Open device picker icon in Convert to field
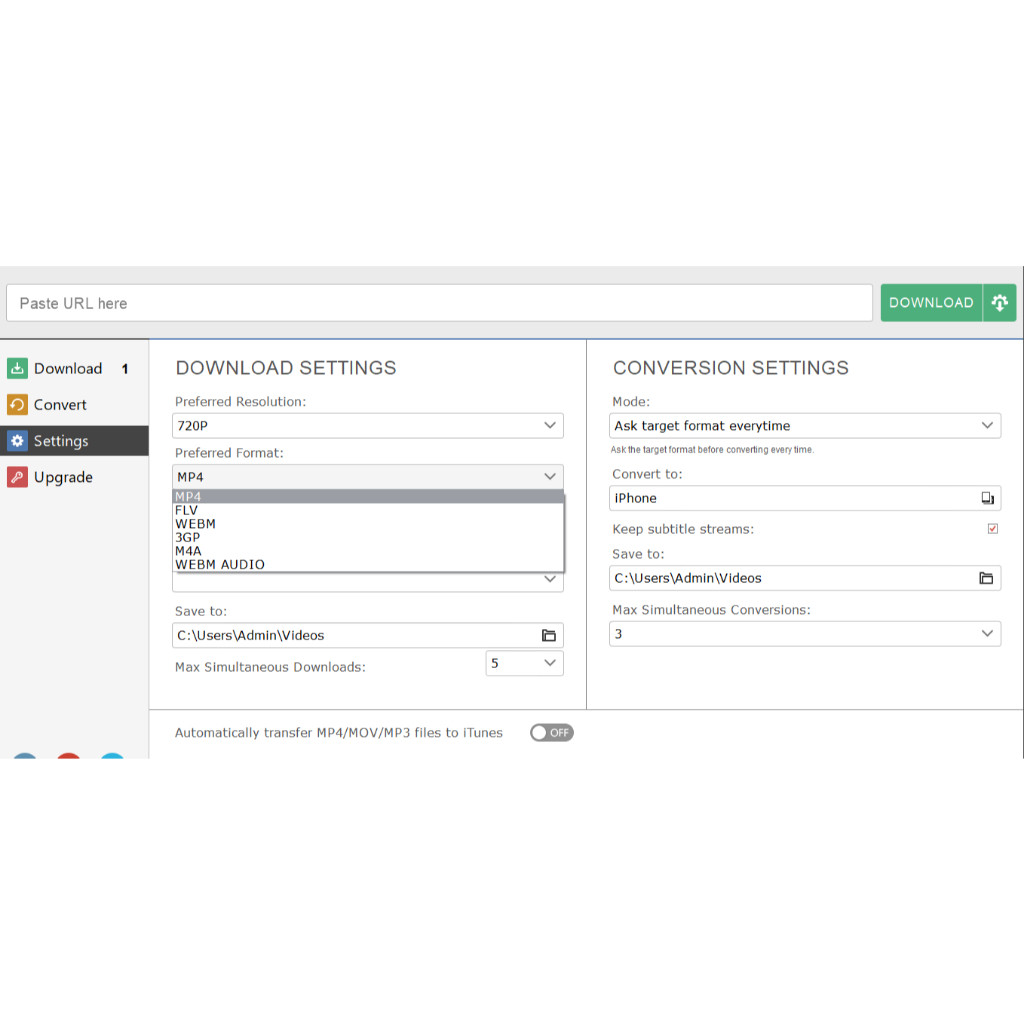1024x1024 pixels. [x=987, y=498]
